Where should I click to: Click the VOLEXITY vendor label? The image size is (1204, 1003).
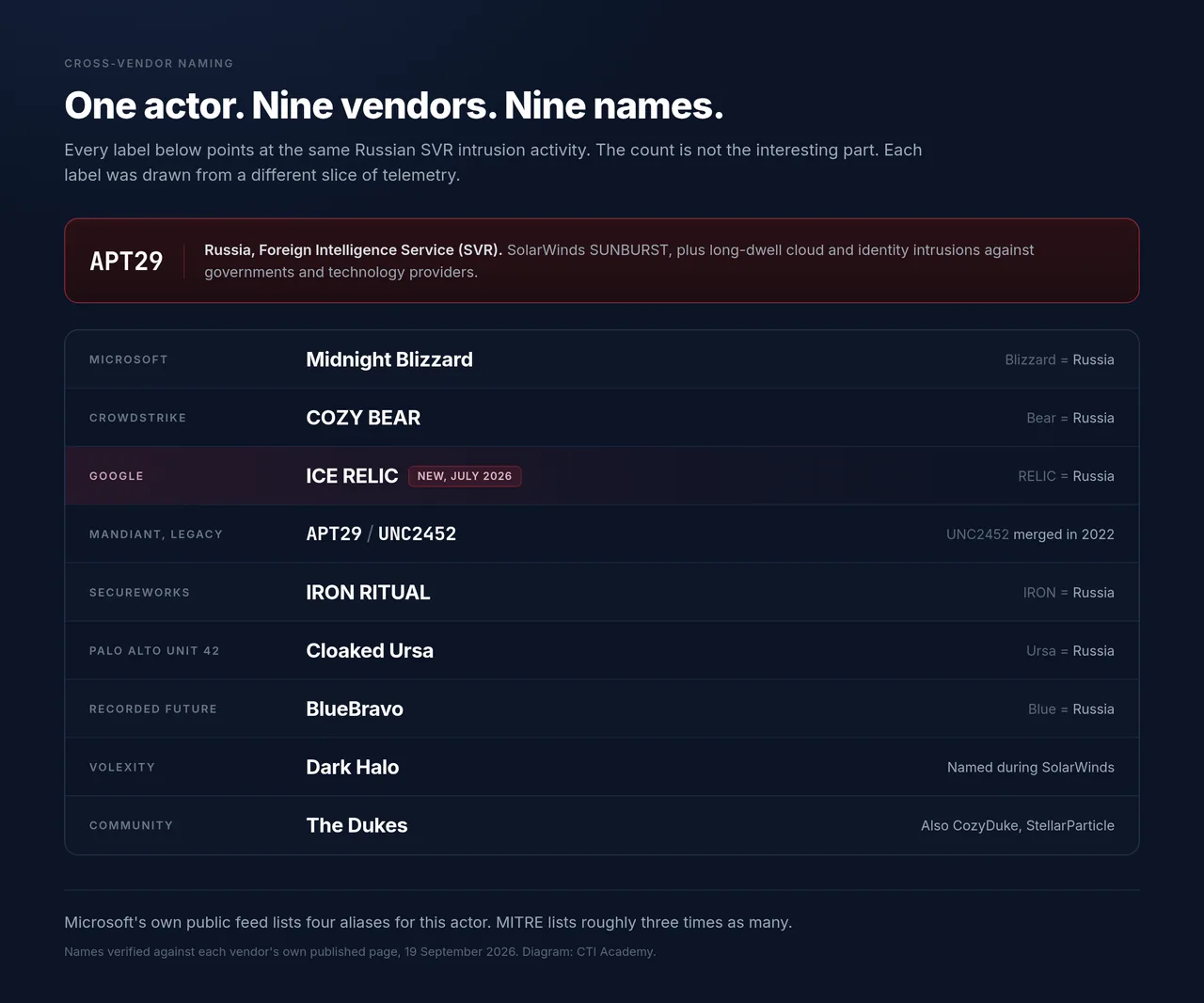122,768
